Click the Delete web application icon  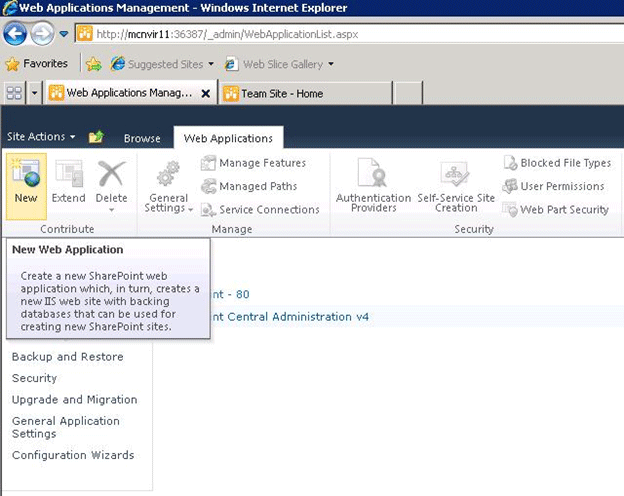(111, 173)
